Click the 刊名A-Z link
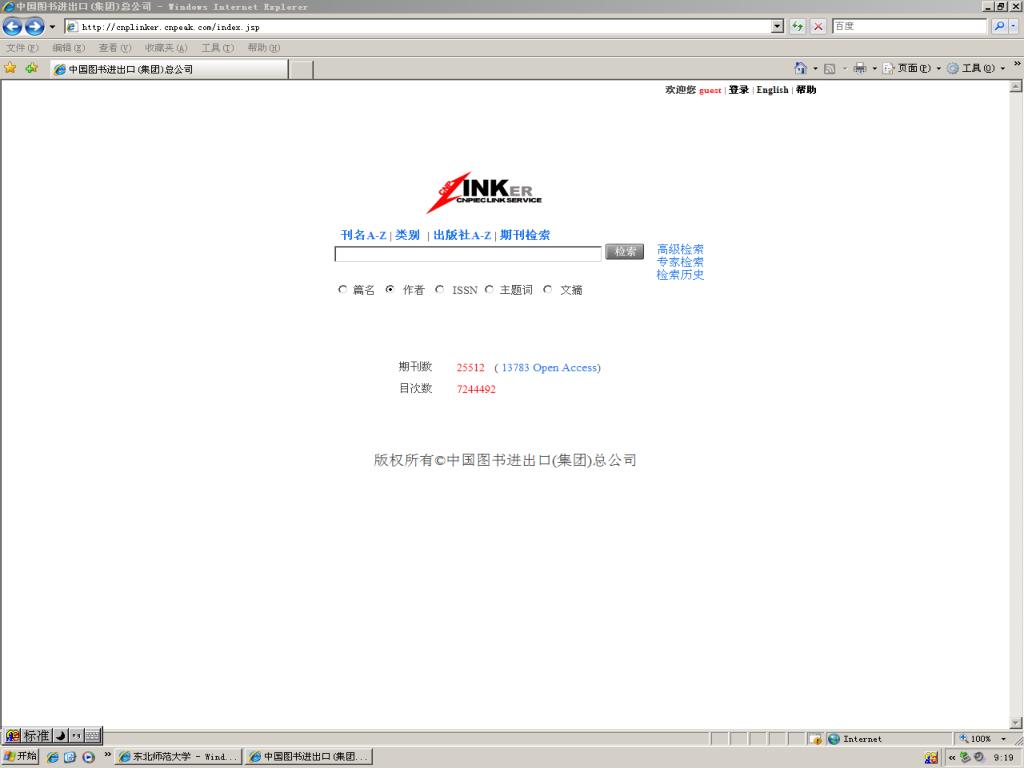 (x=364, y=235)
